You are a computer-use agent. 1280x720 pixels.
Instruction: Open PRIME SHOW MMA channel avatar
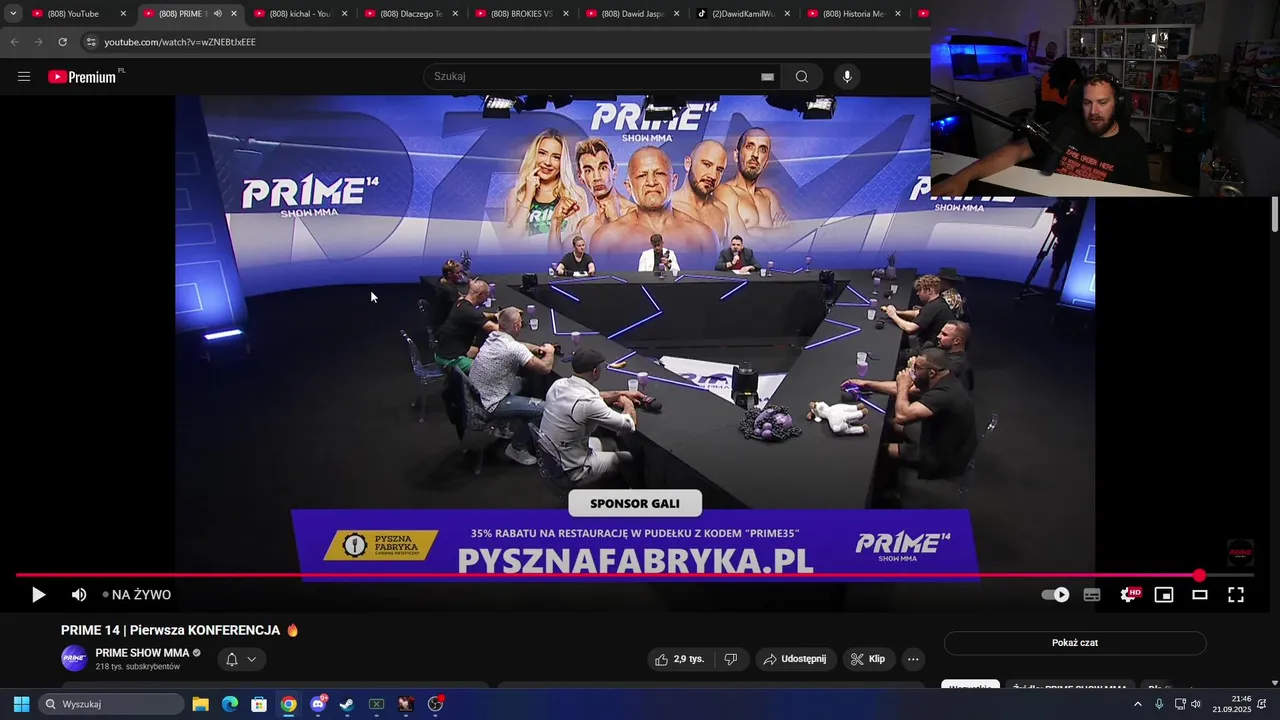[74, 658]
